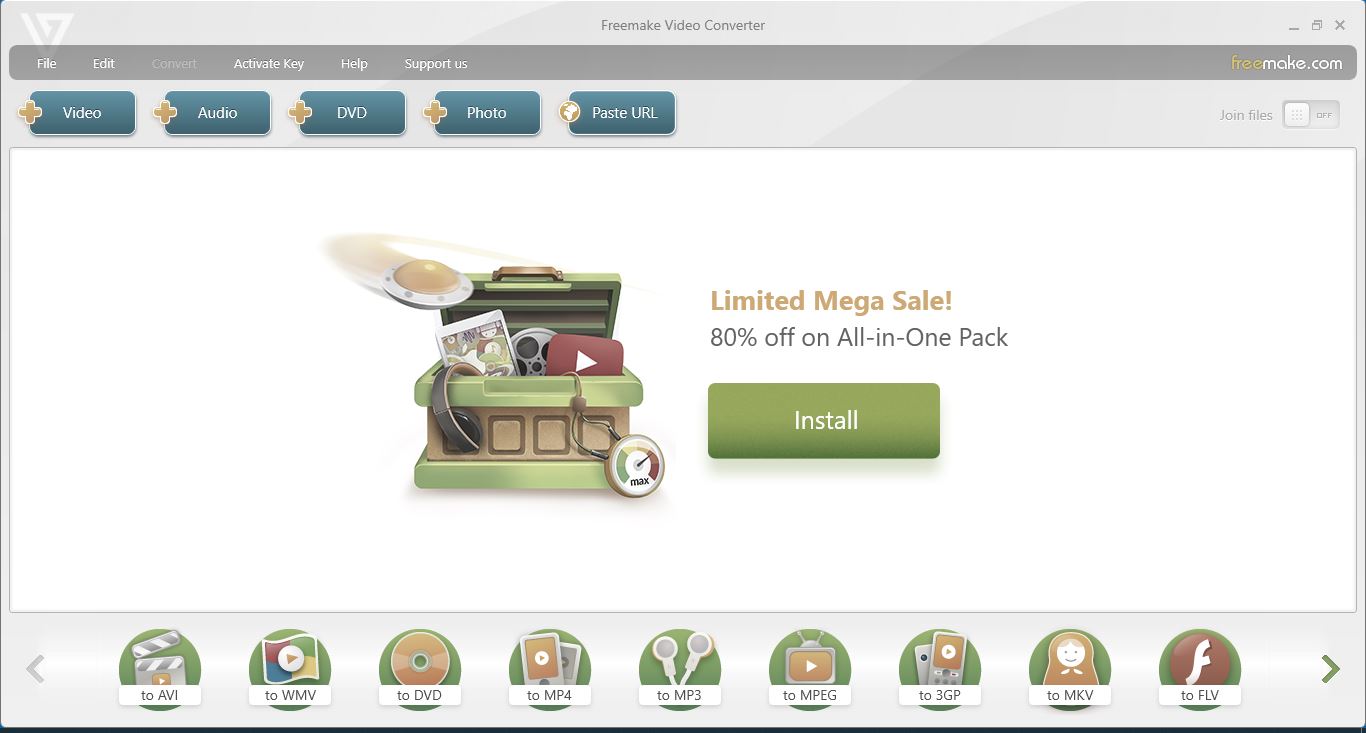Open the Help menu
Viewport: 1366px width, 733px height.
(354, 63)
